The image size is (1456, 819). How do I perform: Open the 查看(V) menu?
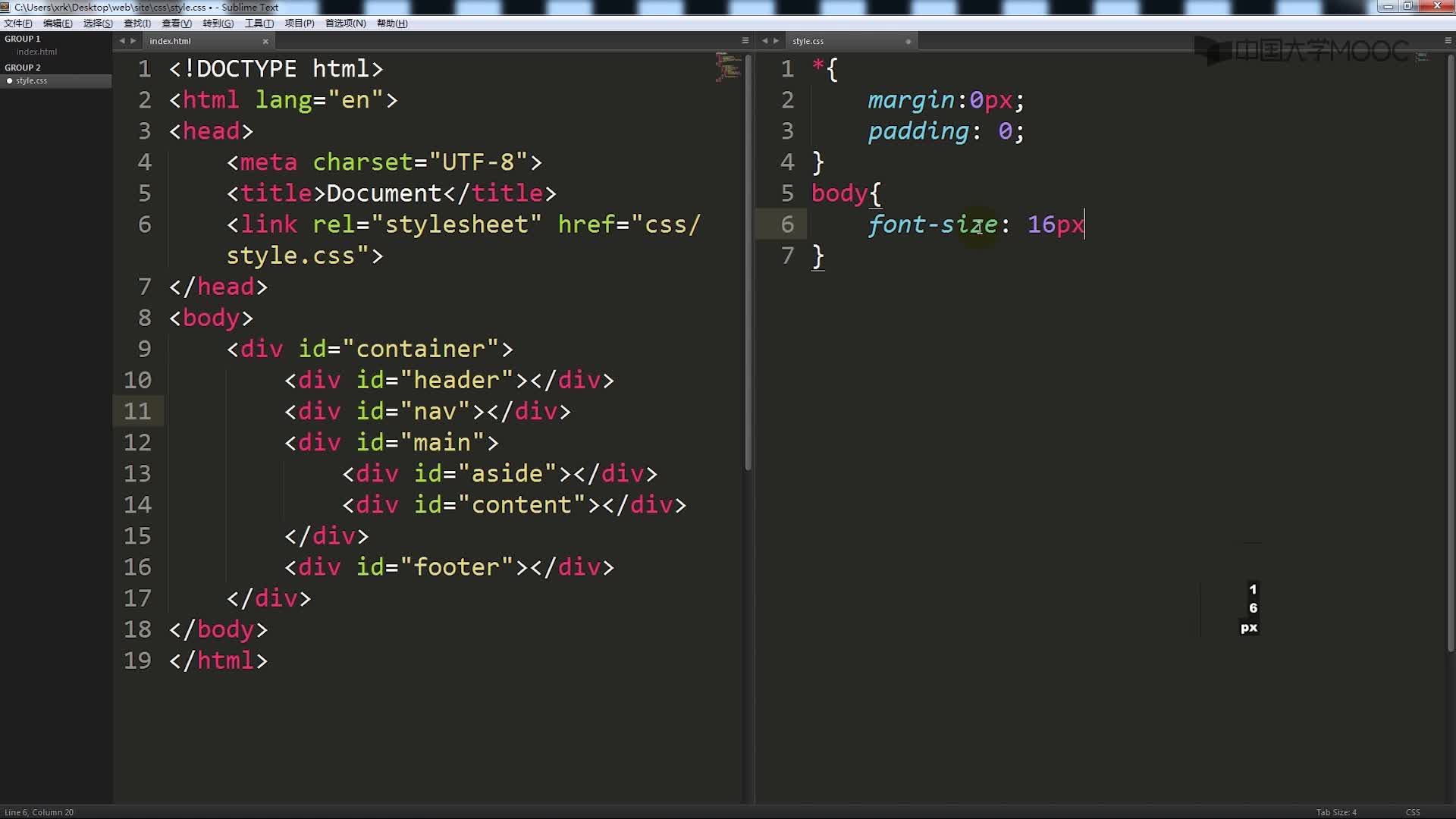coord(177,24)
